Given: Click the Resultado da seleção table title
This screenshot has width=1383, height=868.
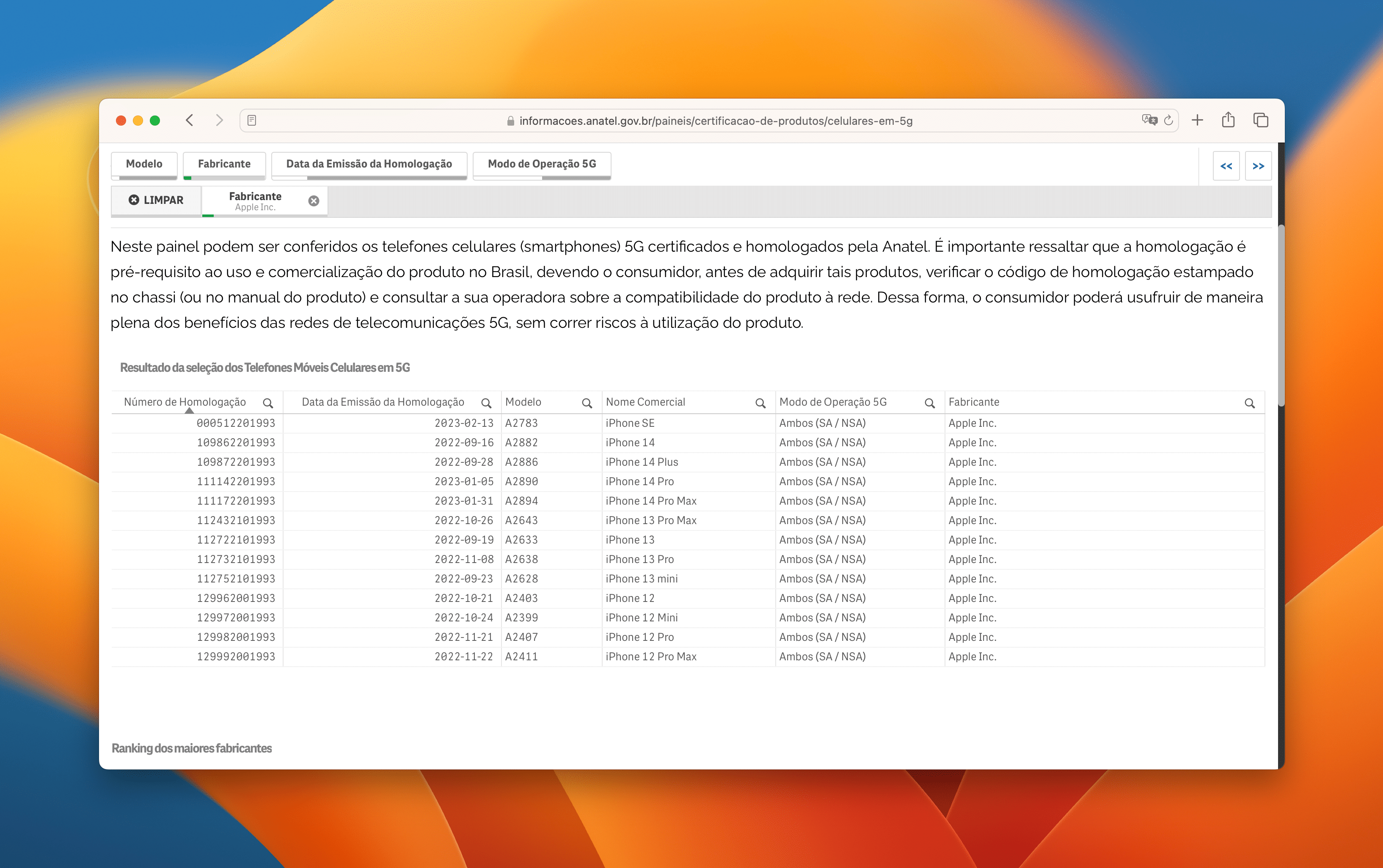Looking at the screenshot, I should pos(265,368).
